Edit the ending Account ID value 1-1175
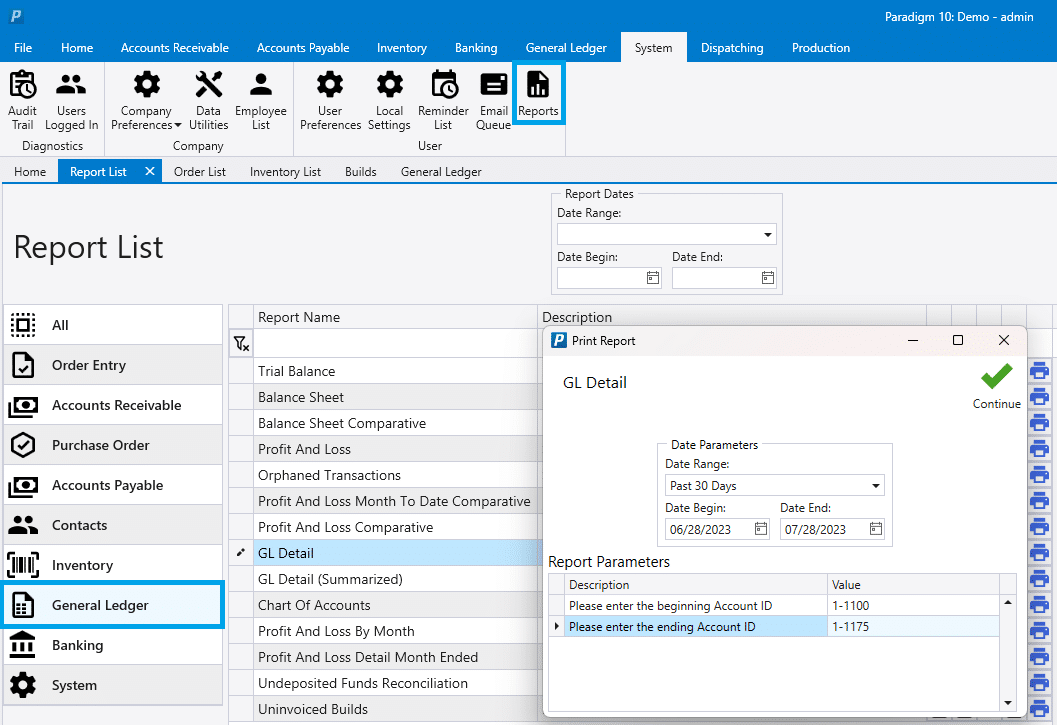The height and width of the screenshot is (725, 1057). pyautogui.click(x=913, y=627)
